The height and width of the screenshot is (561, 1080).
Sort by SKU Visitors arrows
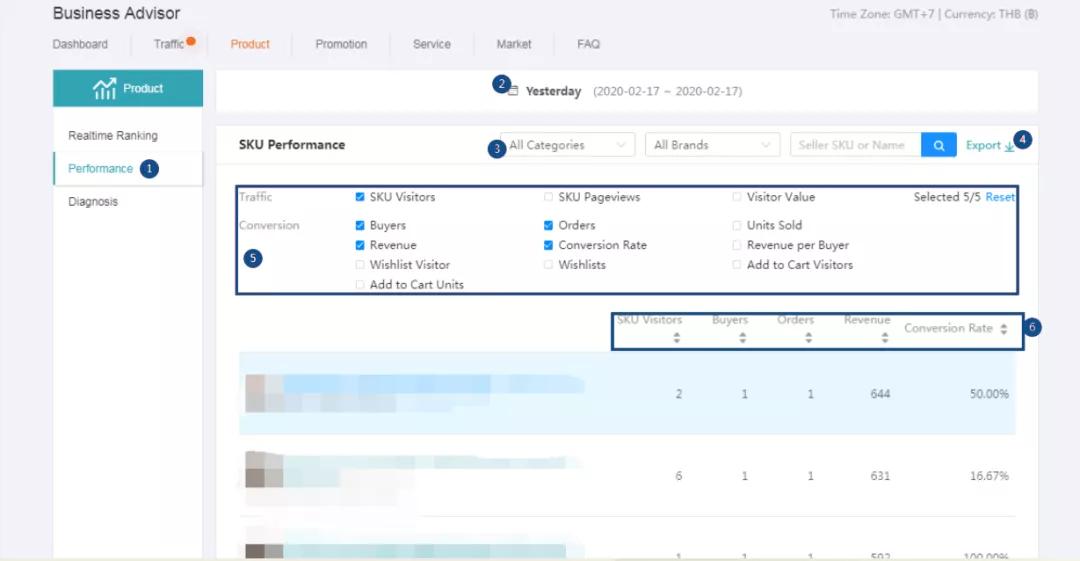(677, 338)
